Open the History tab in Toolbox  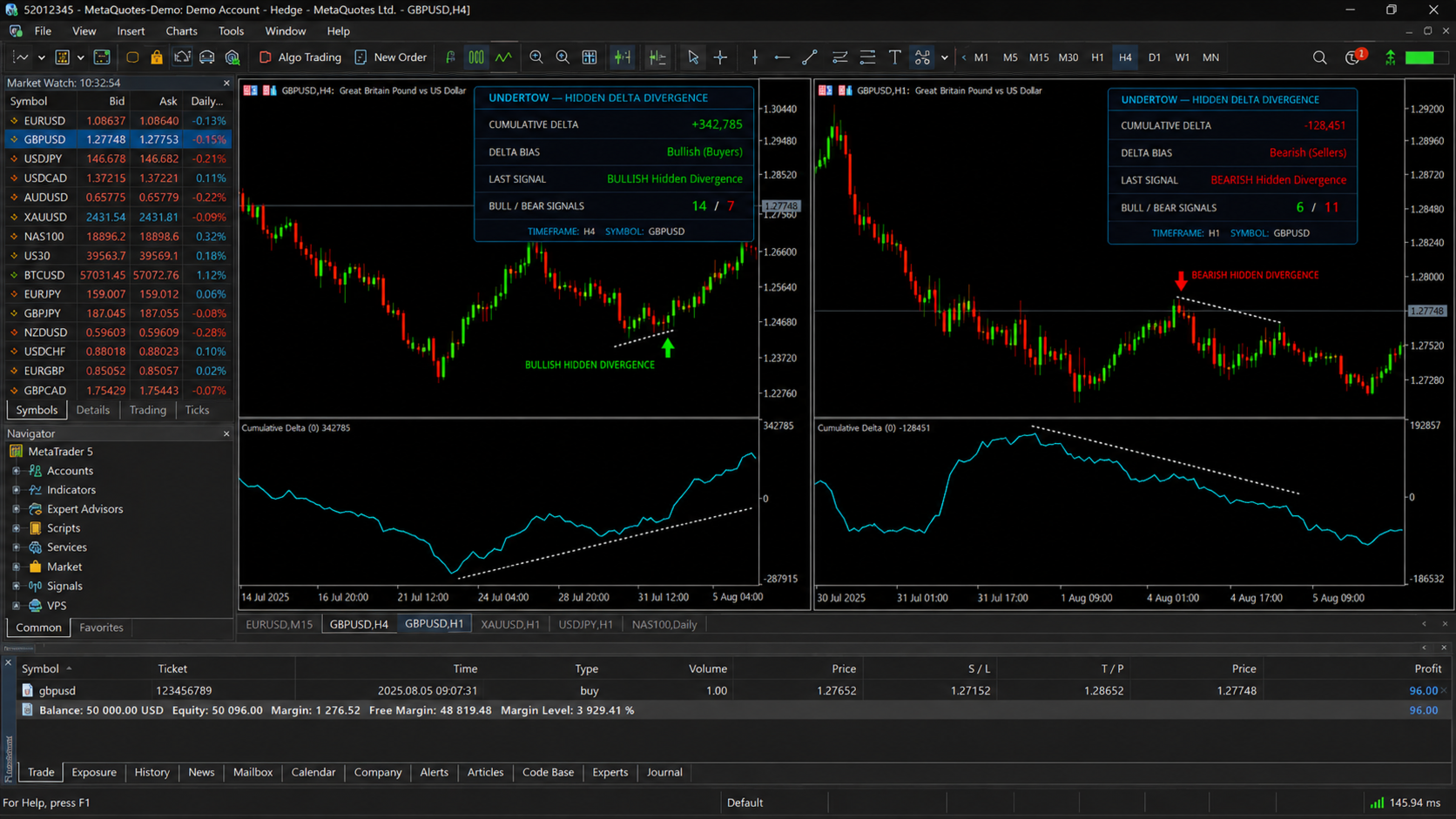click(x=152, y=772)
